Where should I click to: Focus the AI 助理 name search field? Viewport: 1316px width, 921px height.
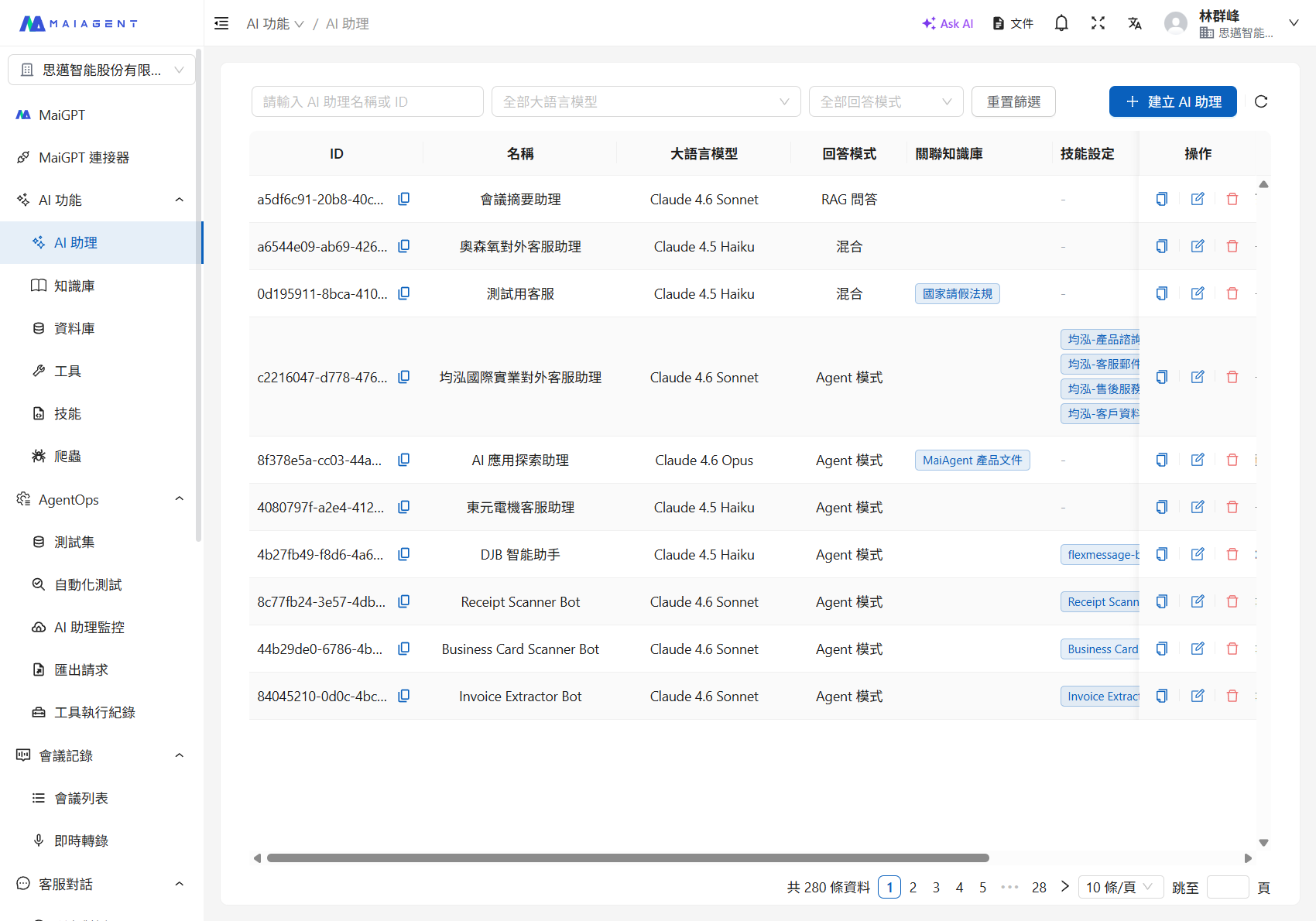[x=367, y=101]
